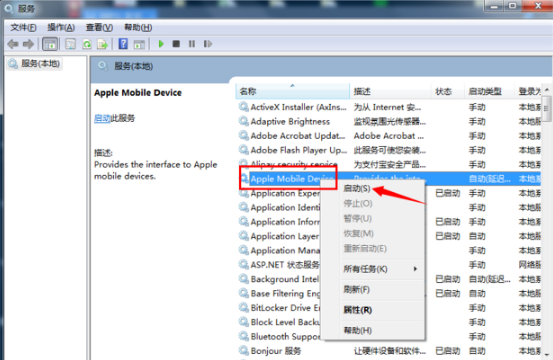
Task: Click the 服务 title bar magnifier icon
Action: pyautogui.click(x=9, y=8)
